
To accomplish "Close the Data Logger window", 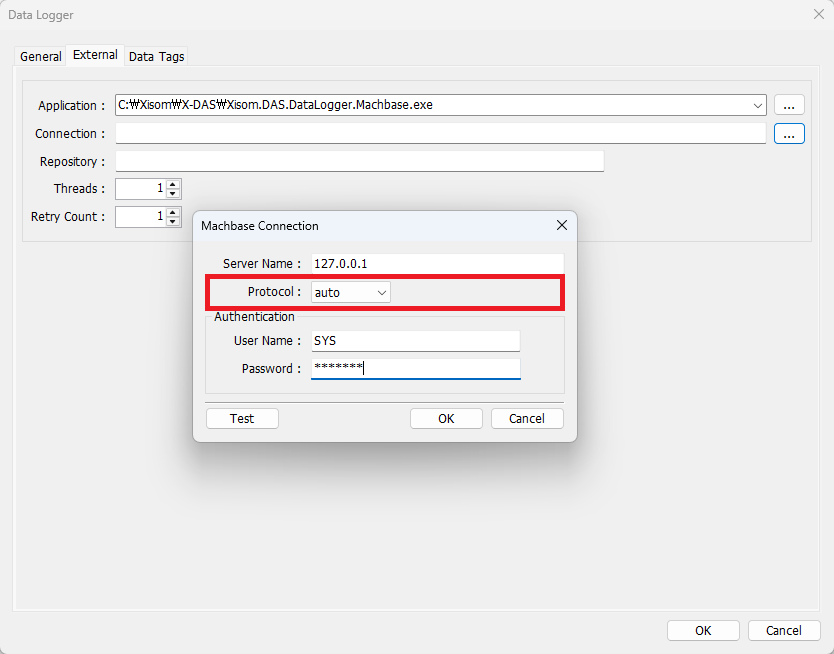I will (x=818, y=15).
